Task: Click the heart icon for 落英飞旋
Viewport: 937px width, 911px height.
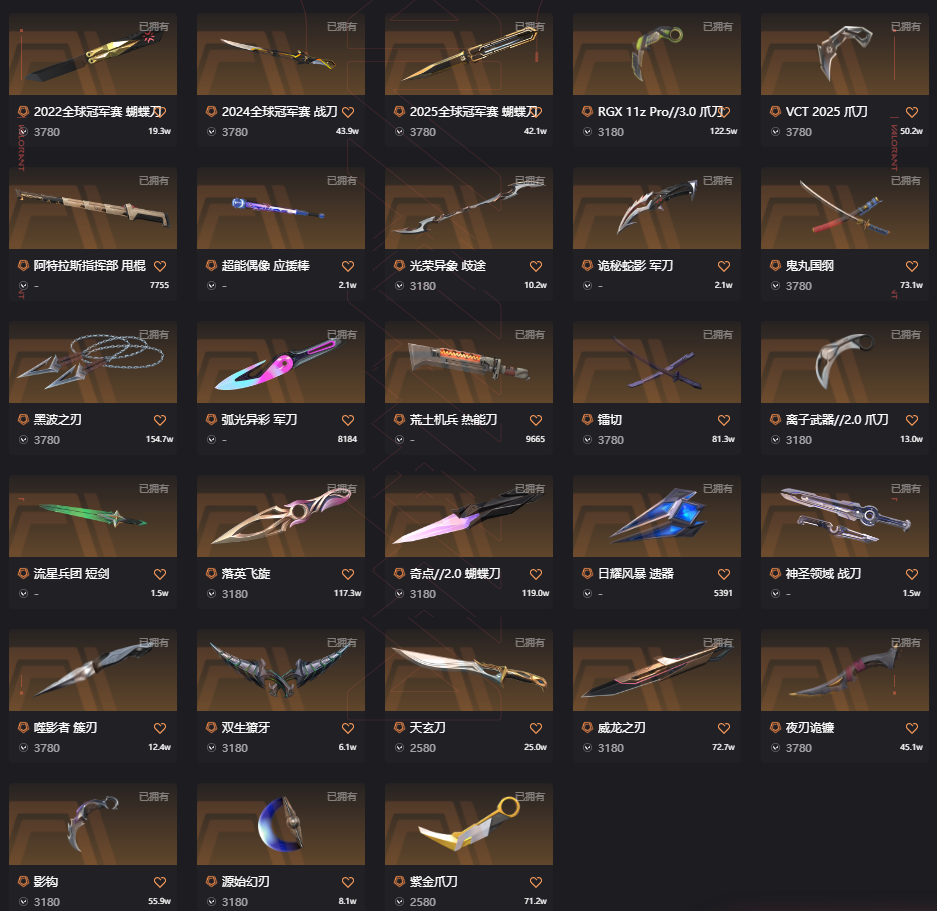Action: tap(348, 574)
